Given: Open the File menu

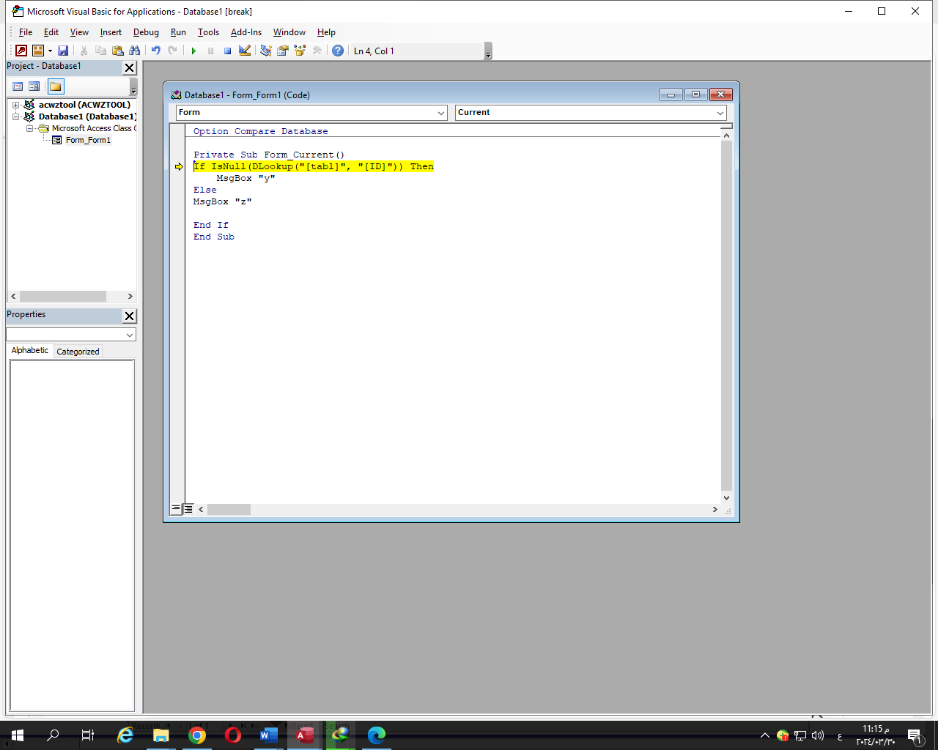Looking at the screenshot, I should [26, 32].
